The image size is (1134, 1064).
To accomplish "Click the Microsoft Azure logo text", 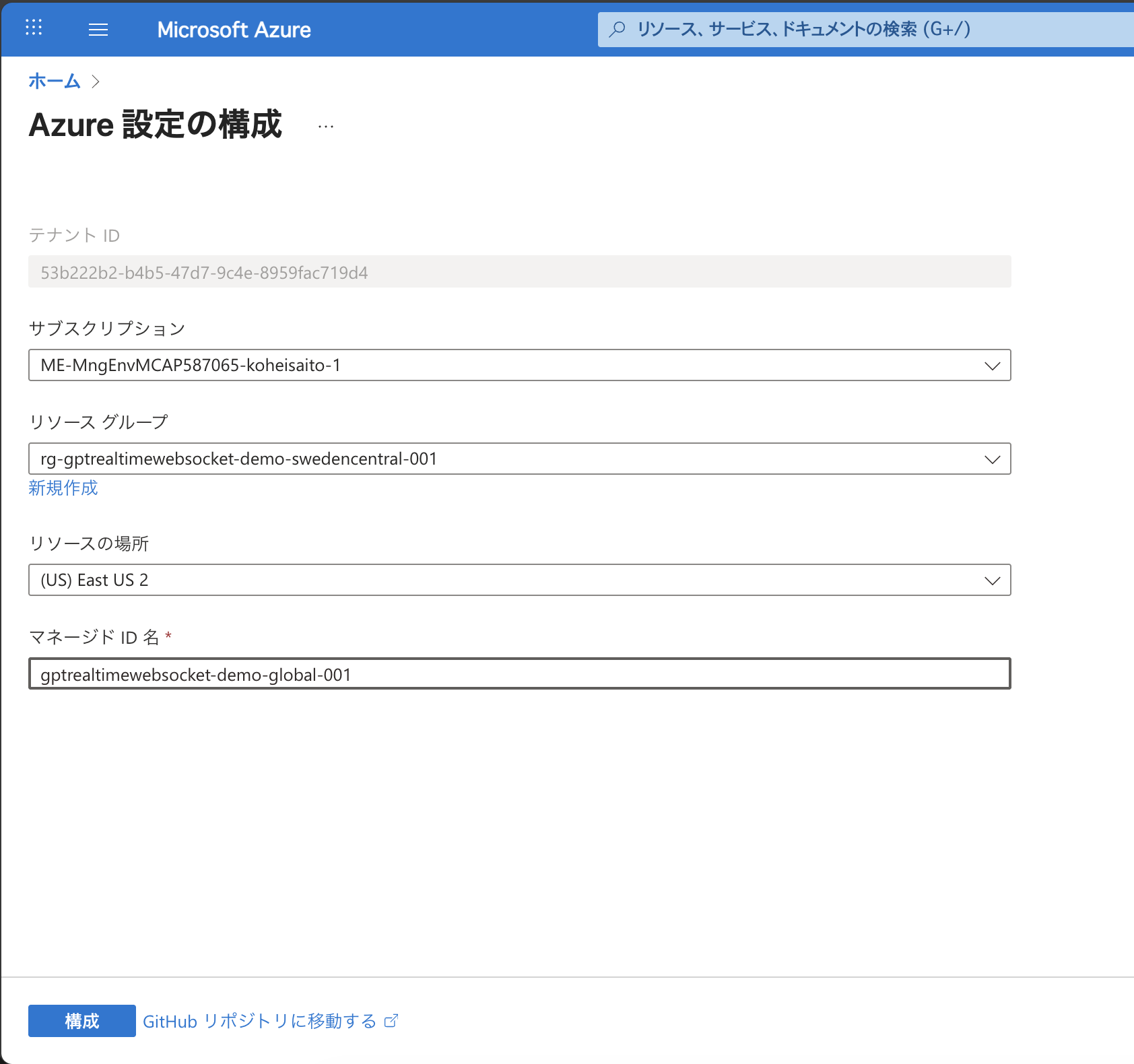I will pos(234,30).
